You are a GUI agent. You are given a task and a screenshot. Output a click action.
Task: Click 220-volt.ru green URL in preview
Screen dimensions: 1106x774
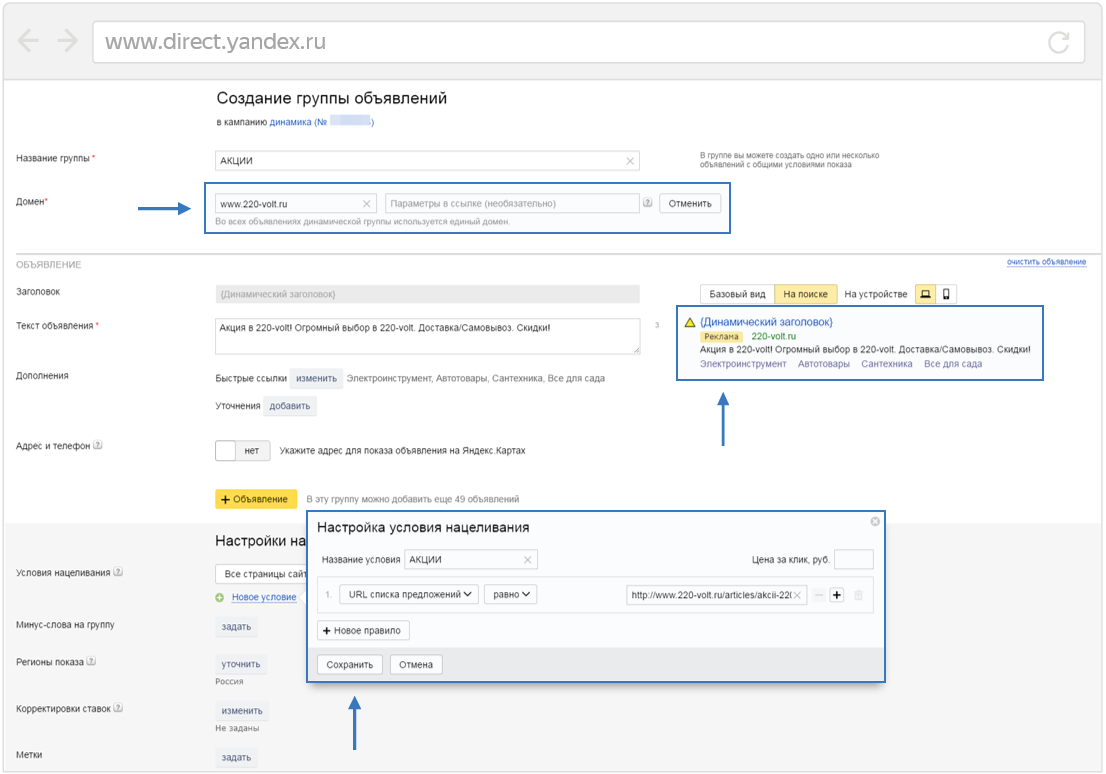773,337
